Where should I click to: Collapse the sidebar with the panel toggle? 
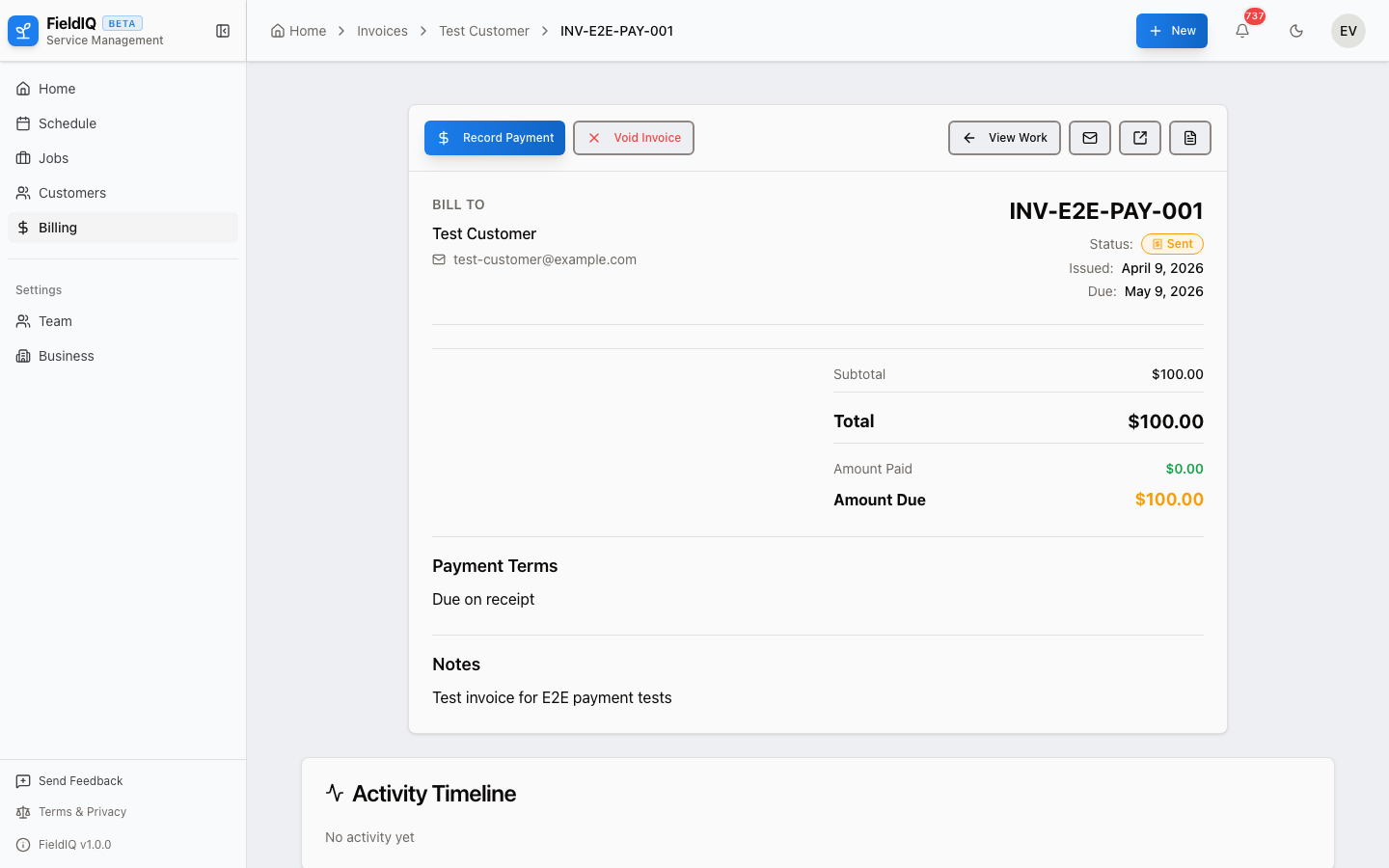(223, 30)
